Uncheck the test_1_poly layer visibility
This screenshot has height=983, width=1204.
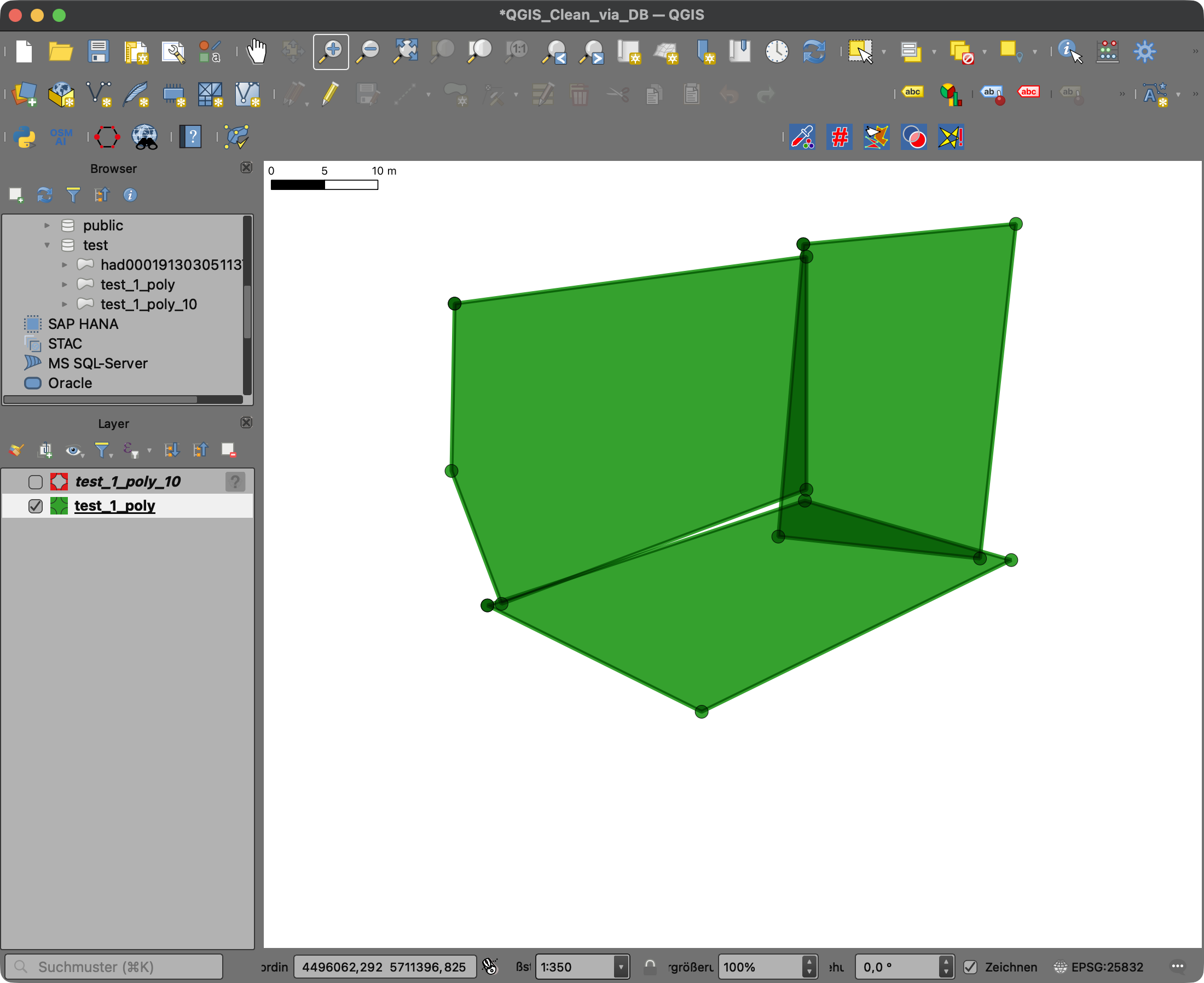pyautogui.click(x=36, y=506)
